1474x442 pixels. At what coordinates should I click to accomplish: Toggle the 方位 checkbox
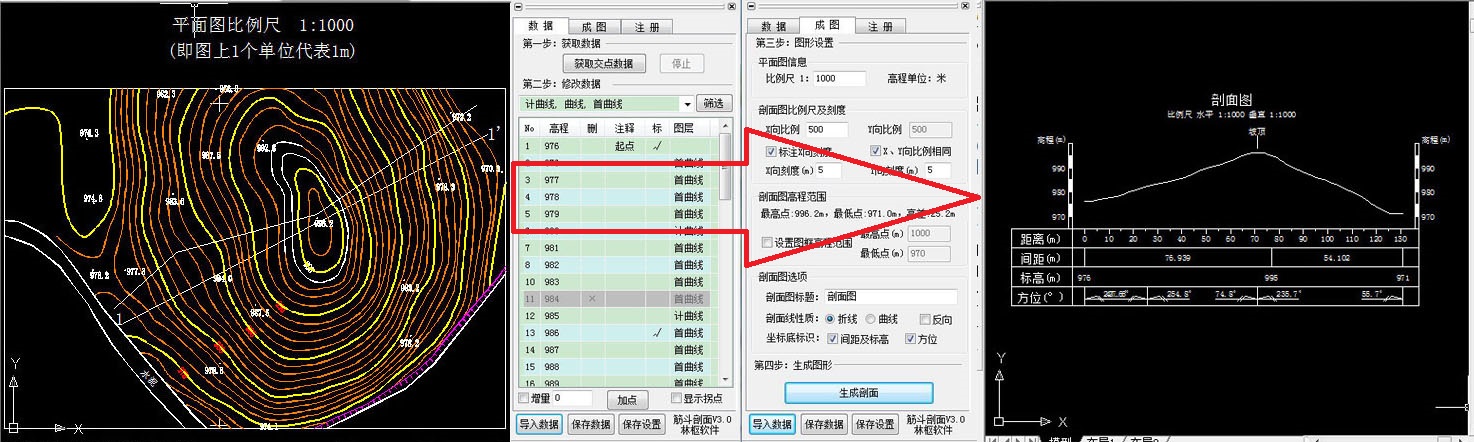pos(910,339)
